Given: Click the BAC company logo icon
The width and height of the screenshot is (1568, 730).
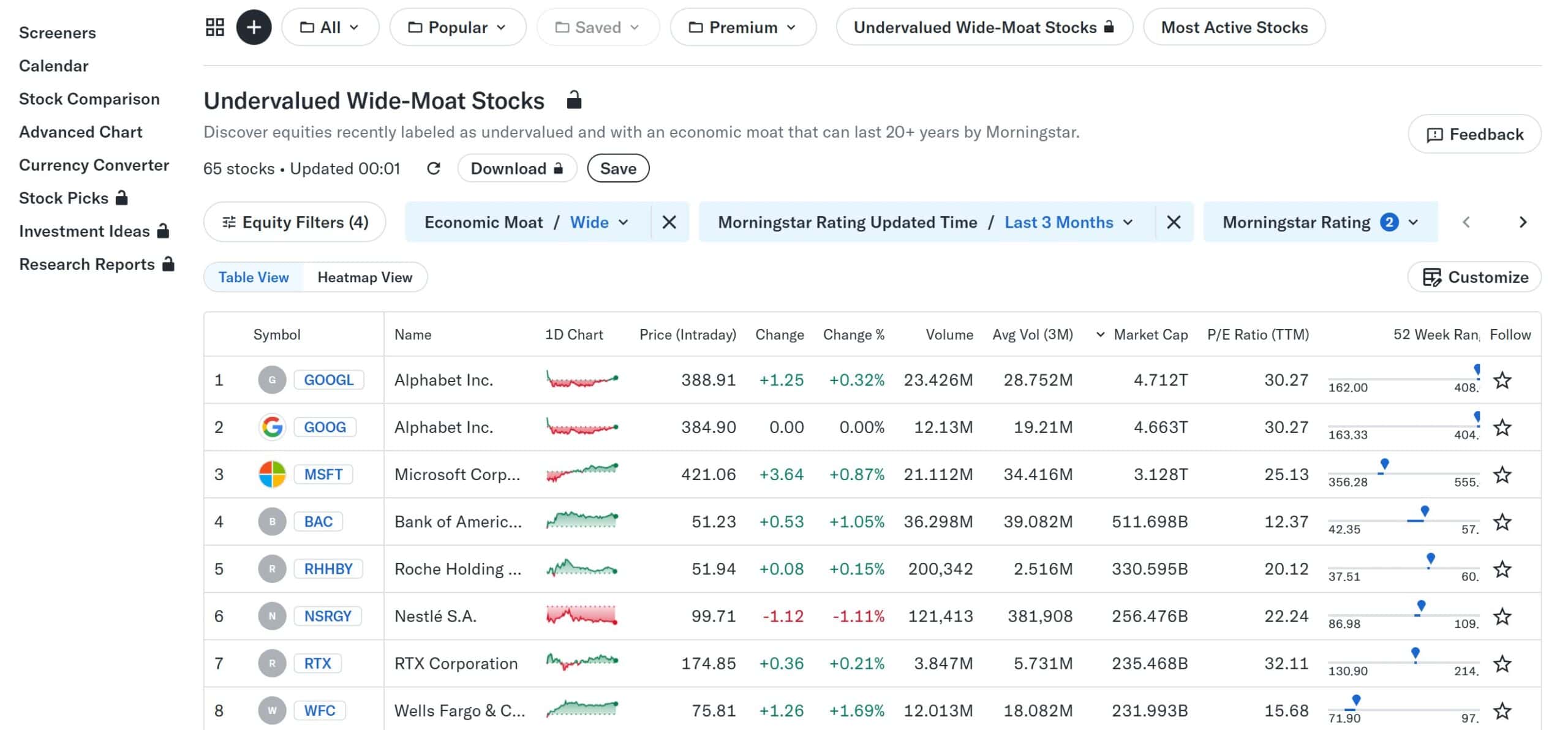Looking at the screenshot, I should click(272, 522).
